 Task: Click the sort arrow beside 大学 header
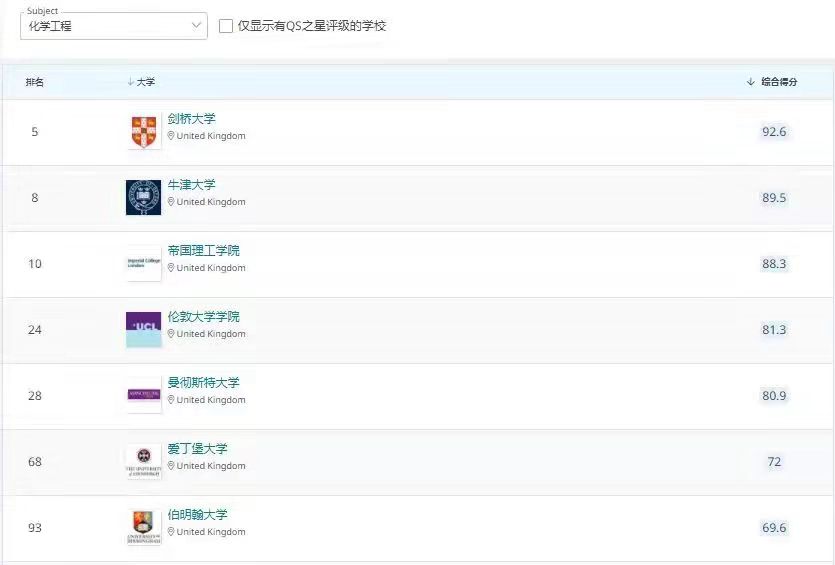click(130, 81)
